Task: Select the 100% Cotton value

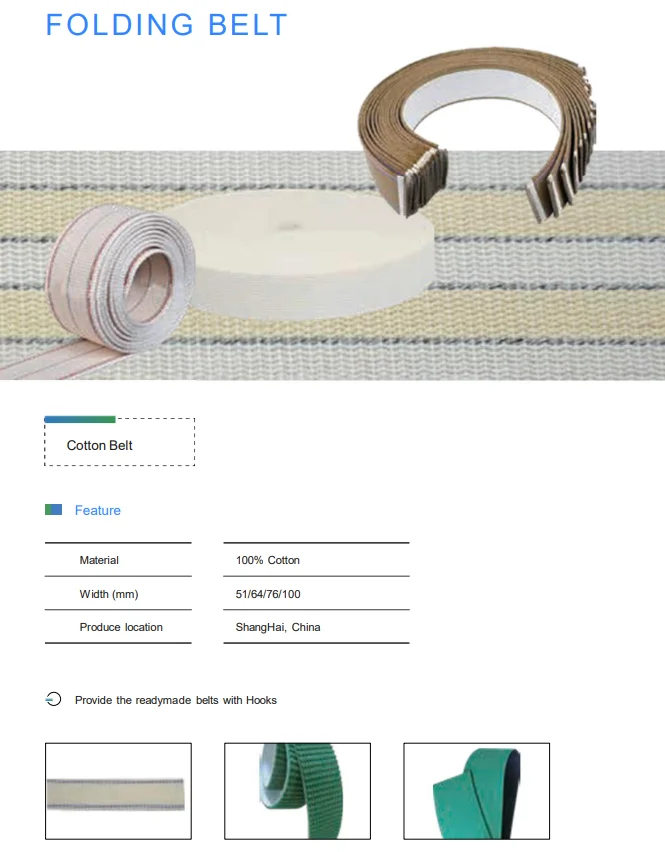Action: click(x=268, y=560)
